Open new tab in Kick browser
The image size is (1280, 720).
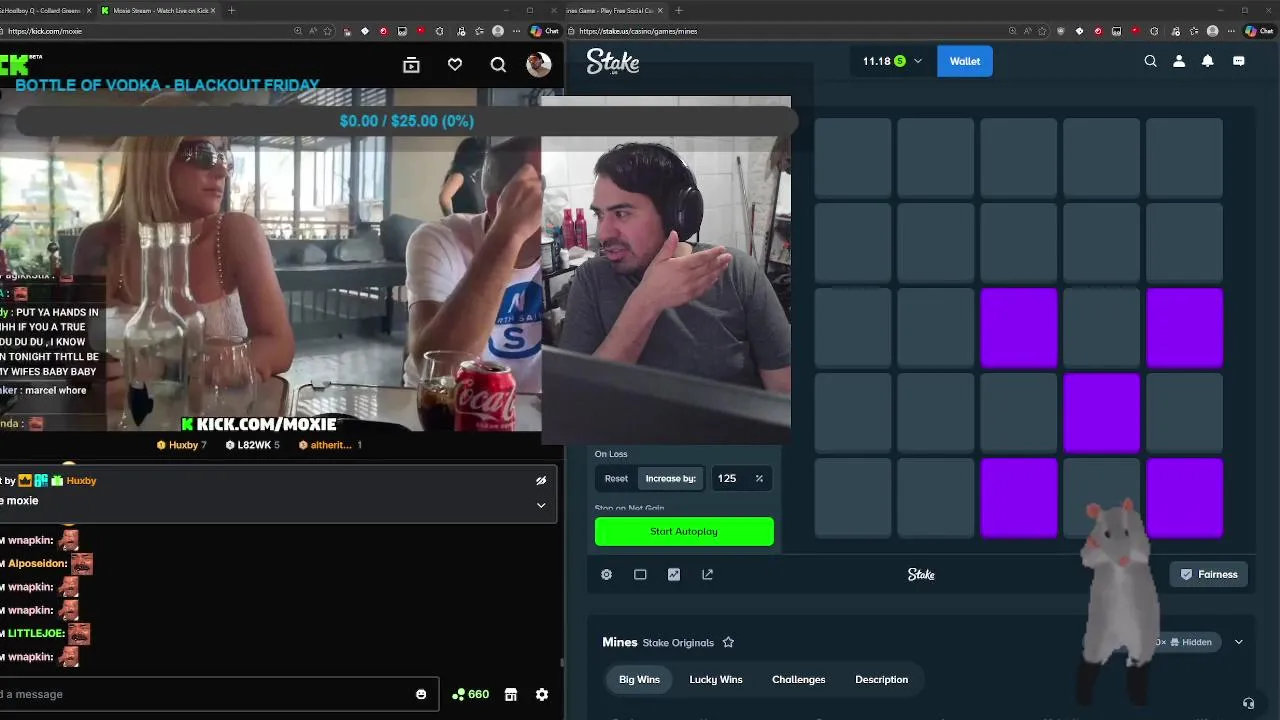(x=231, y=10)
